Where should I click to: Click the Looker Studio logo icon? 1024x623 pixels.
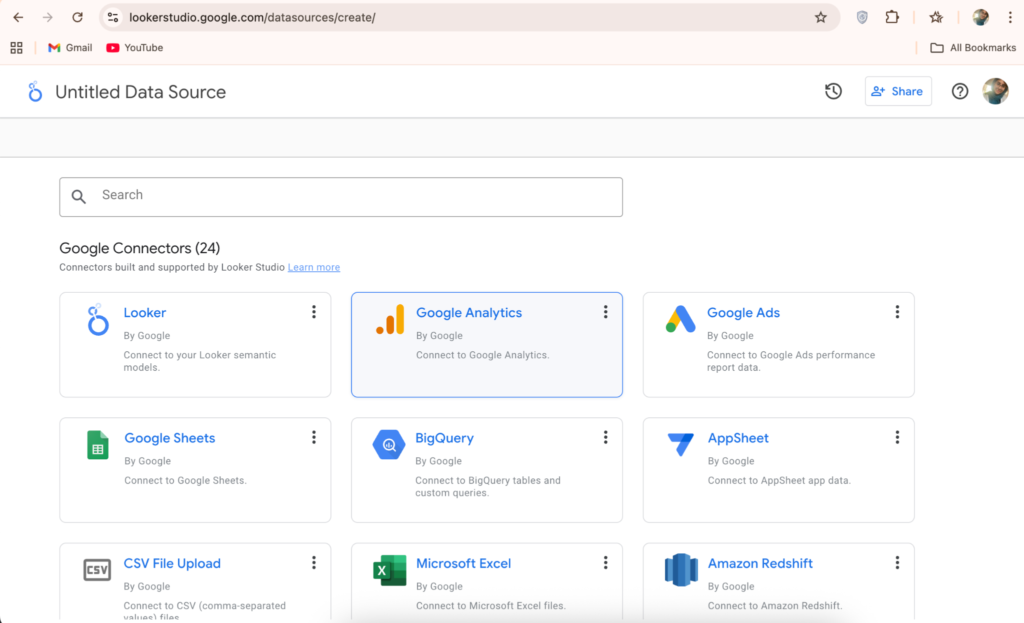(35, 92)
